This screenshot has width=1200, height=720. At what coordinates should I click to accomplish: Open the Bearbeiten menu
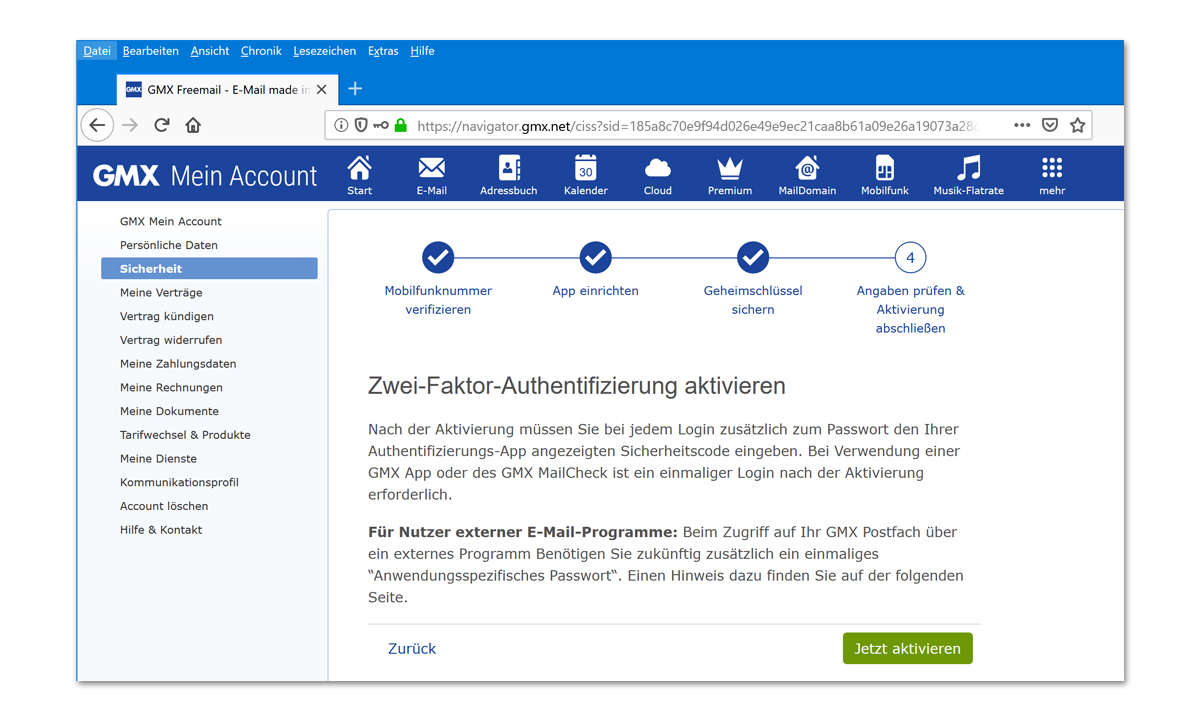click(151, 51)
